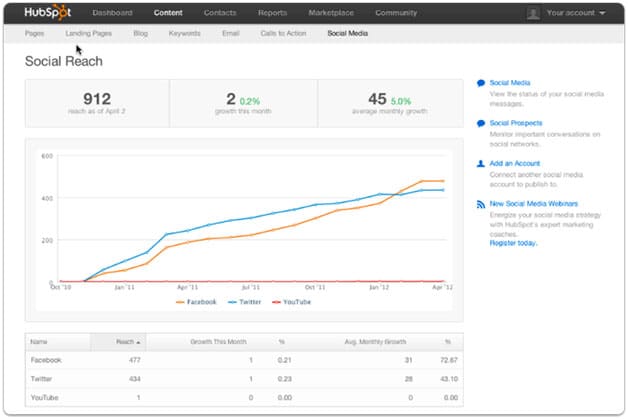This screenshot has height=419, width=628.
Task: Open the Social Prospects link
Action: coord(516,123)
